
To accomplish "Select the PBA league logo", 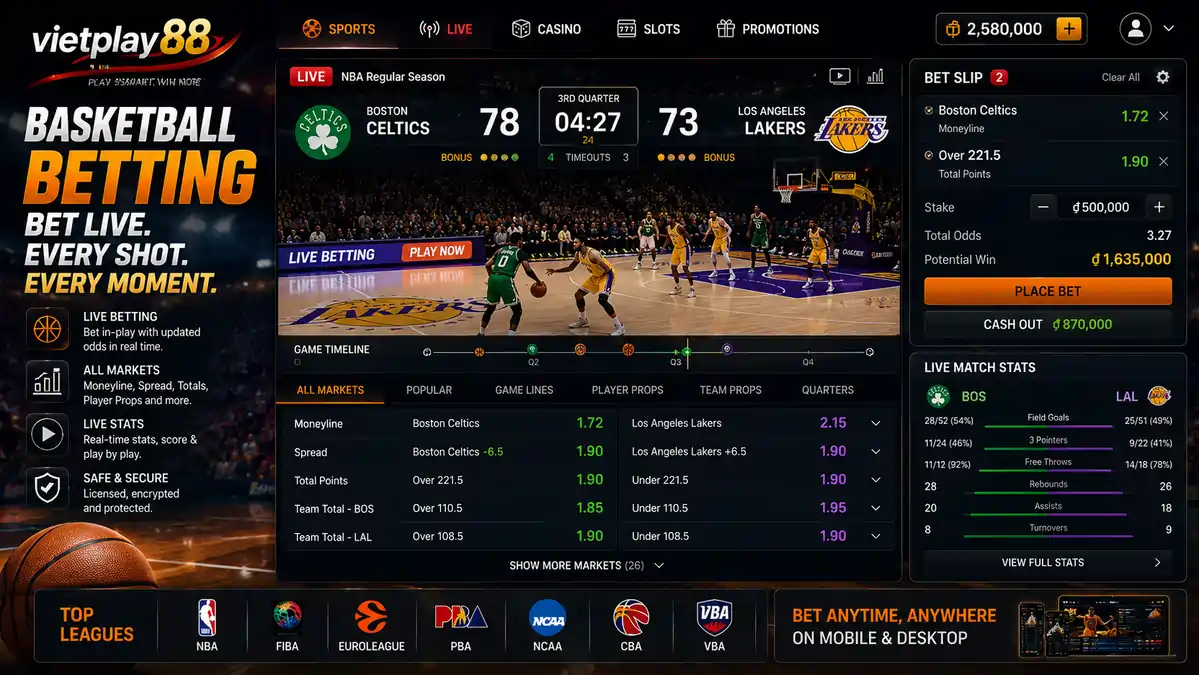I will 460,616.
